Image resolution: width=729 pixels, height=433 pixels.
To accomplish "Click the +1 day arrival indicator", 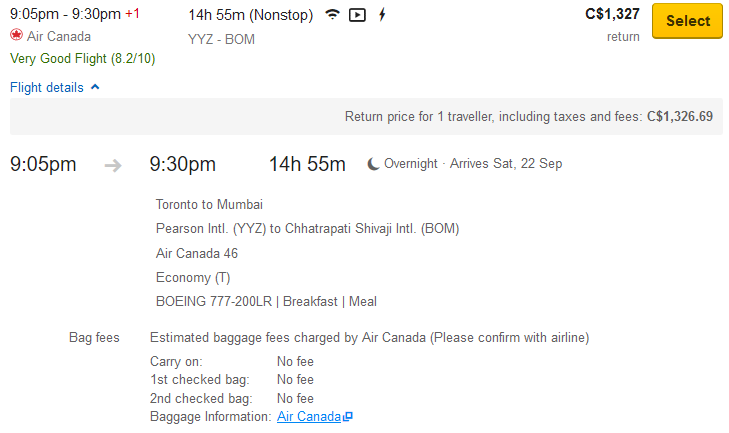I will coord(132,15).
